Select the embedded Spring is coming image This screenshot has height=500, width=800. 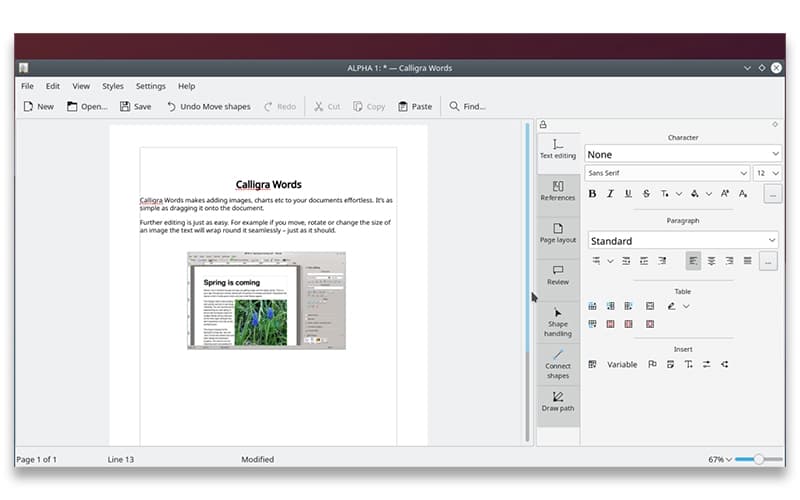coord(266,301)
